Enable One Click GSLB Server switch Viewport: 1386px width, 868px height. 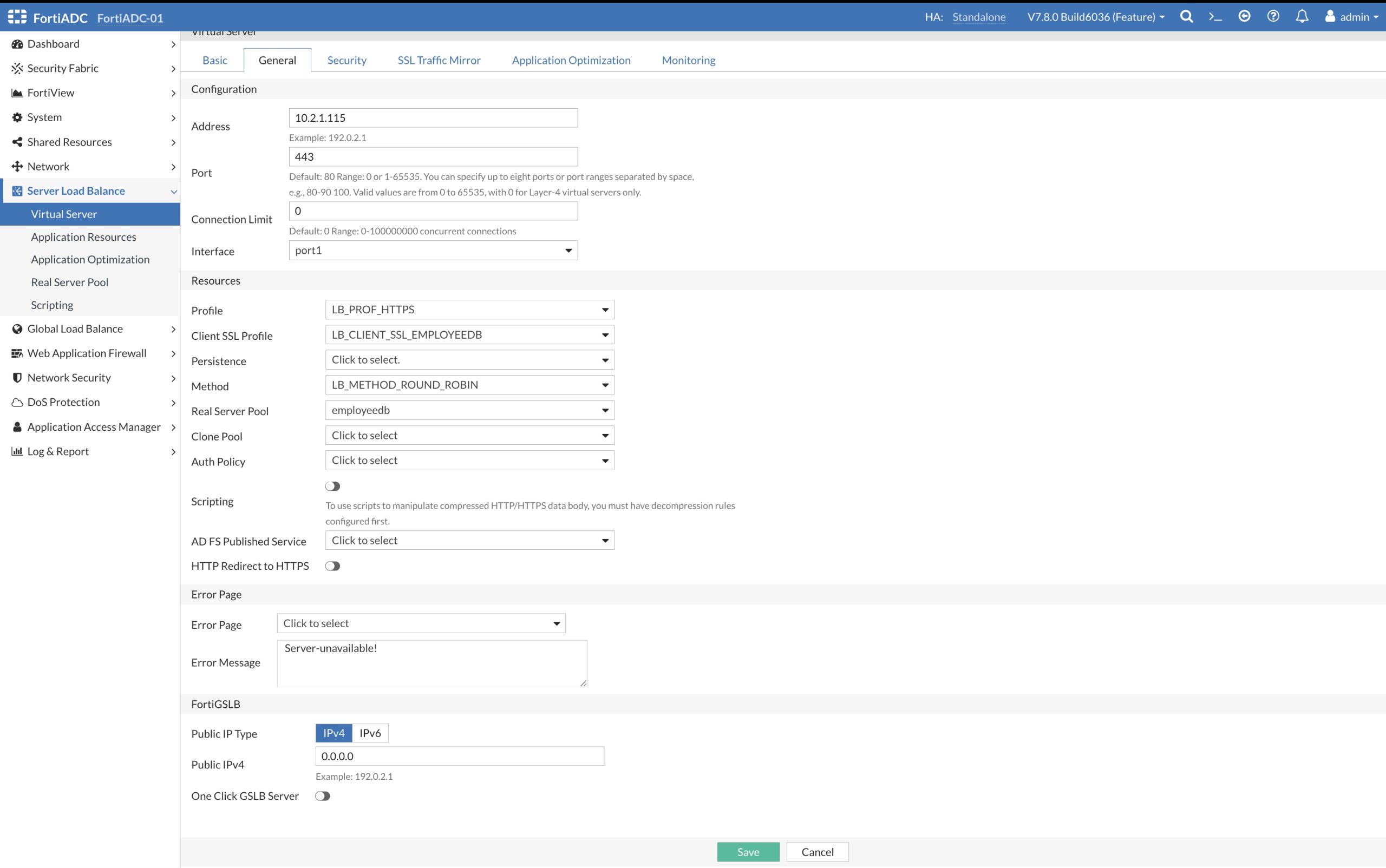(x=323, y=796)
